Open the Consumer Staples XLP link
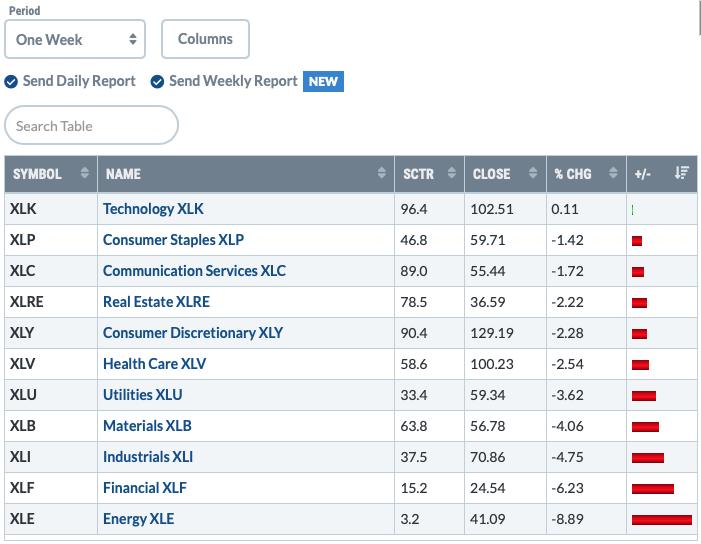Screen dimensions: 701x544 coord(173,240)
